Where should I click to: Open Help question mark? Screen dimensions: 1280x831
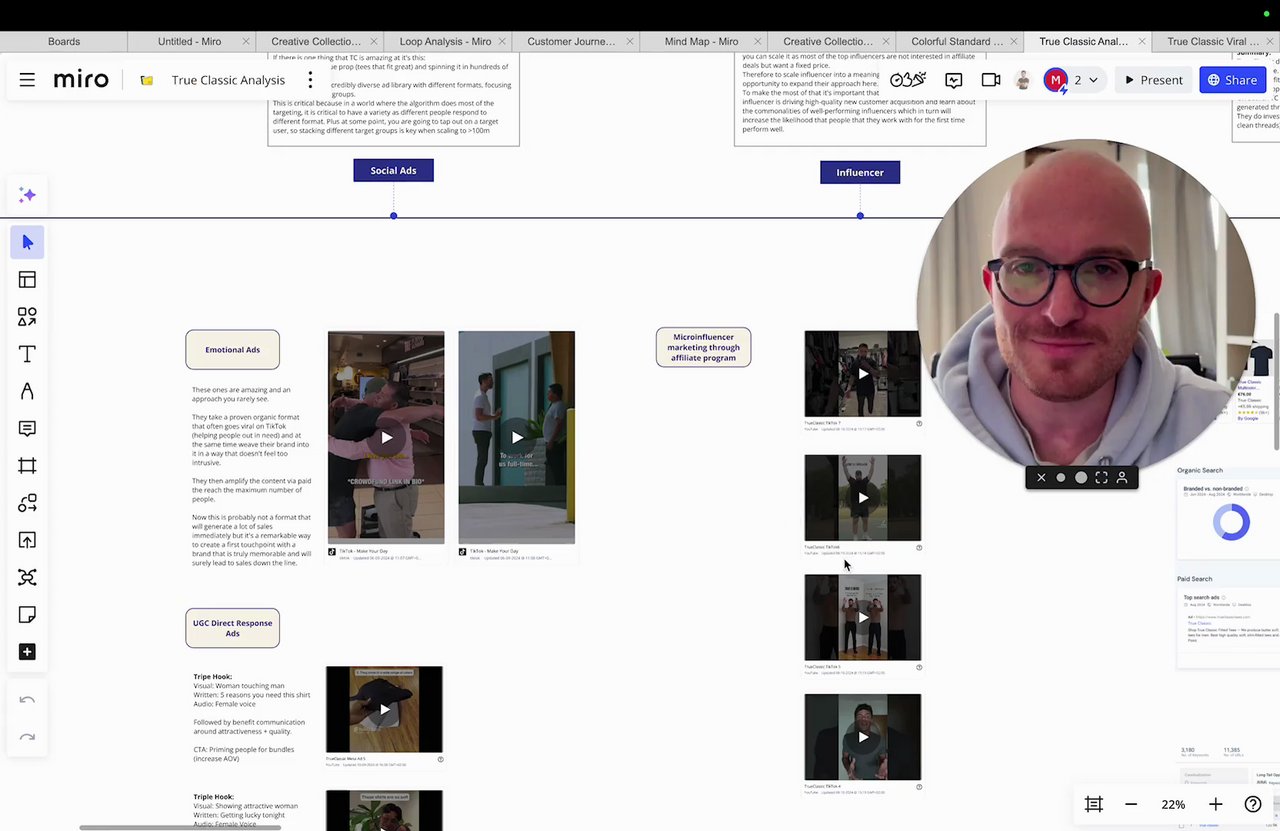tap(1252, 804)
